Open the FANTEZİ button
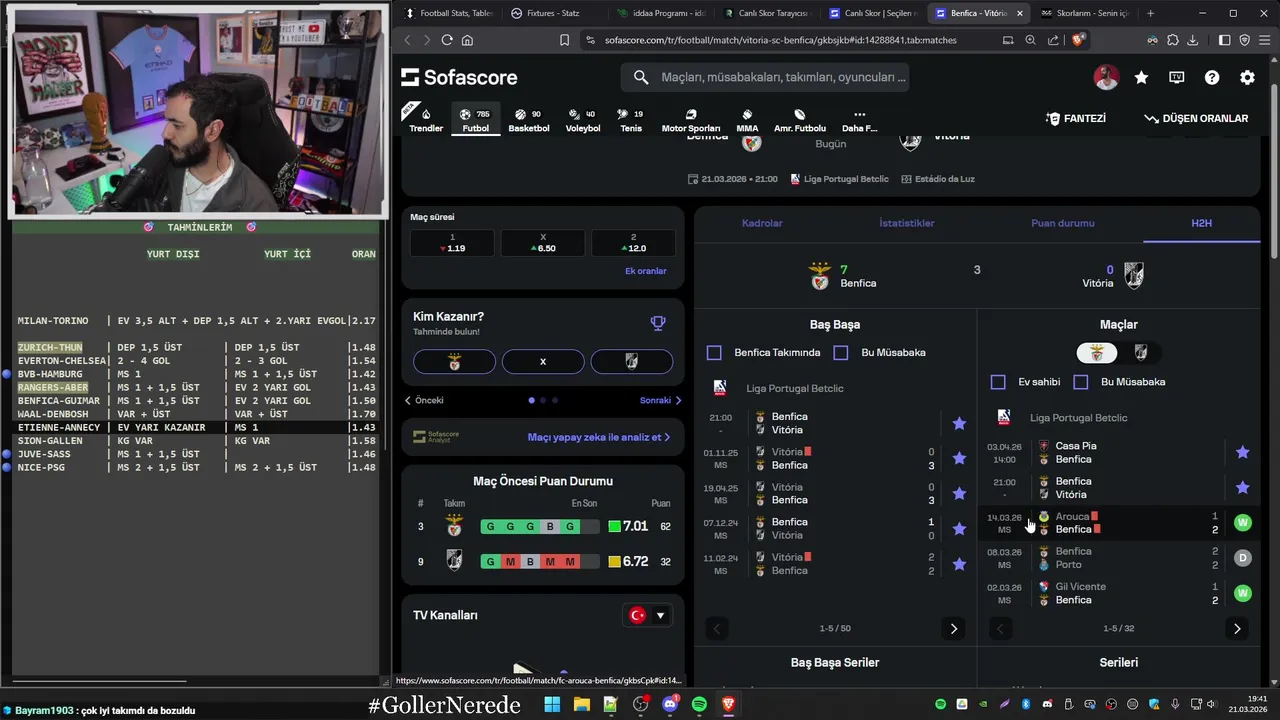This screenshot has height=720, width=1280. click(x=1076, y=118)
